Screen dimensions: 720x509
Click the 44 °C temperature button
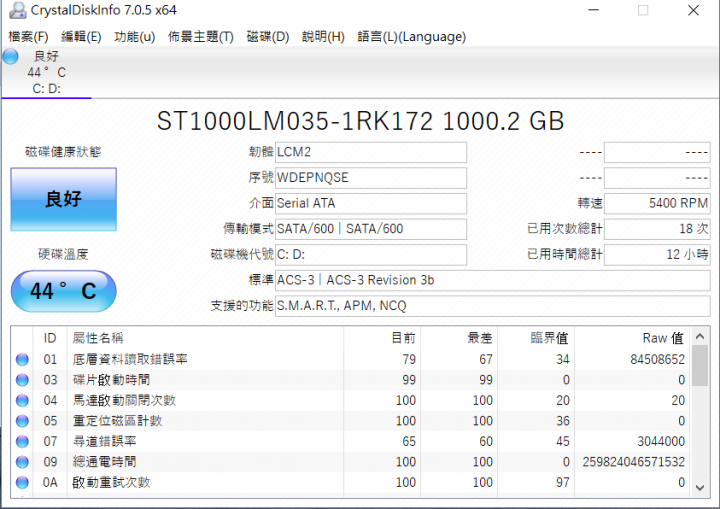click(x=63, y=291)
